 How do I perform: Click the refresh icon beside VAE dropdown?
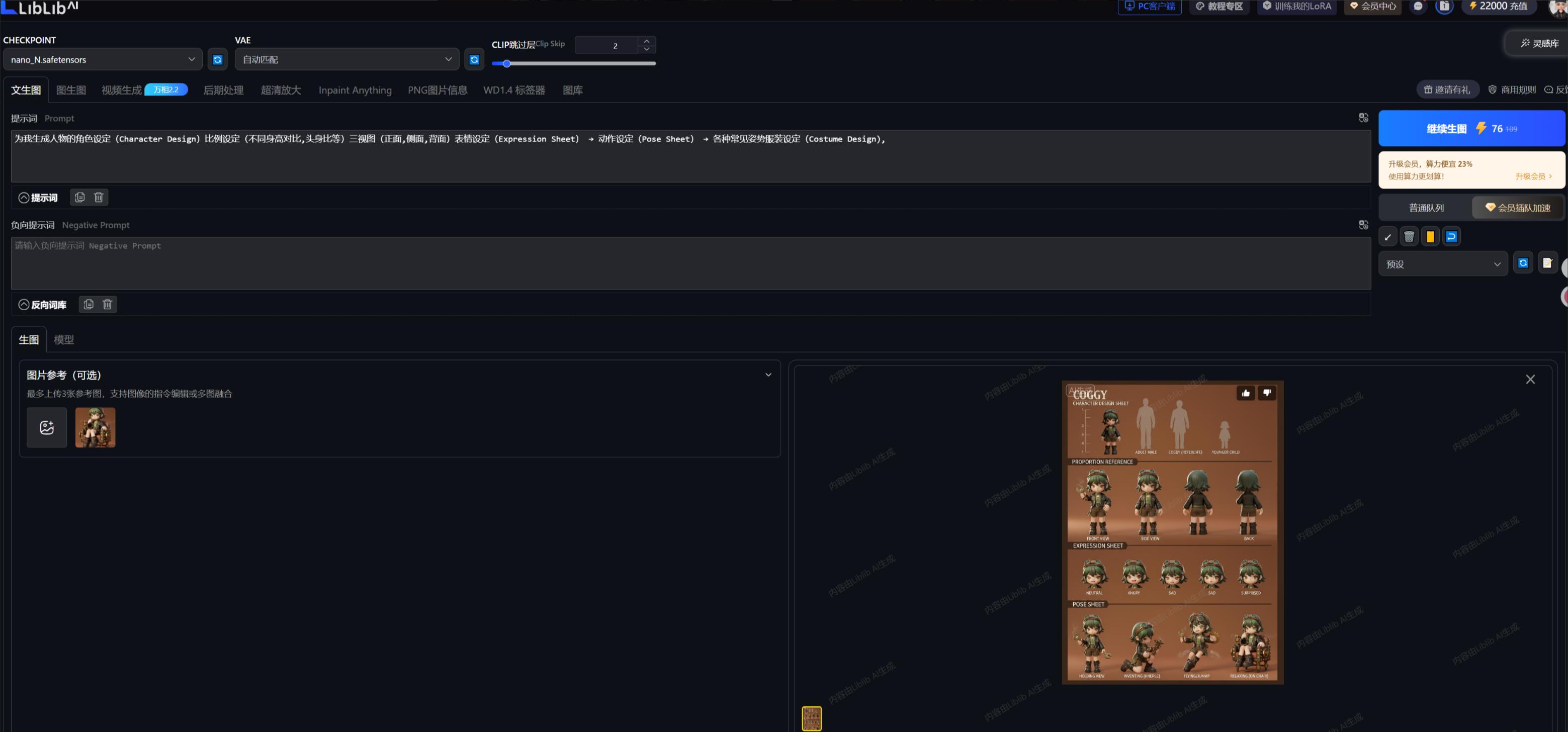474,60
